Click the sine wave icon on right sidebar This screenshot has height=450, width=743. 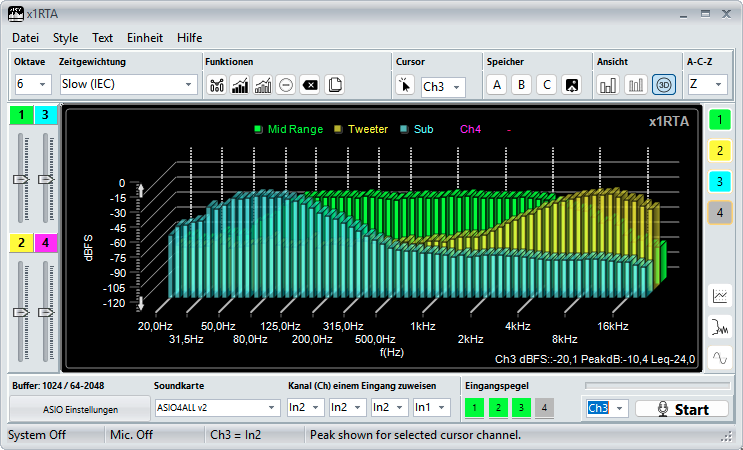720,357
